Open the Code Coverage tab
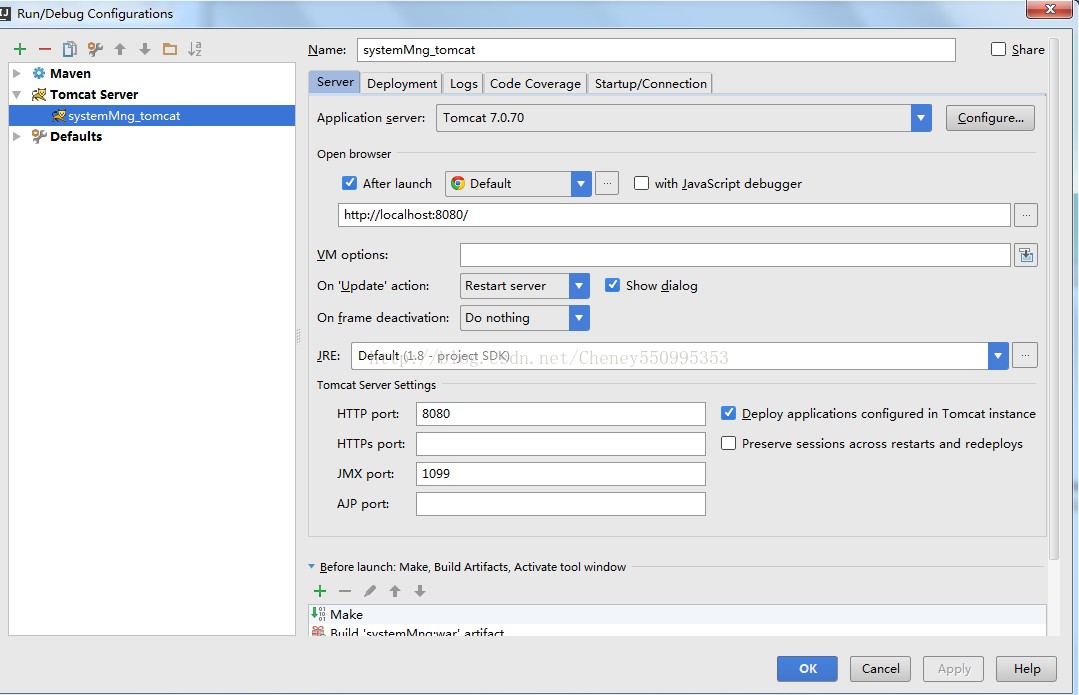The width and height of the screenshot is (1079, 695). pyautogui.click(x=535, y=83)
